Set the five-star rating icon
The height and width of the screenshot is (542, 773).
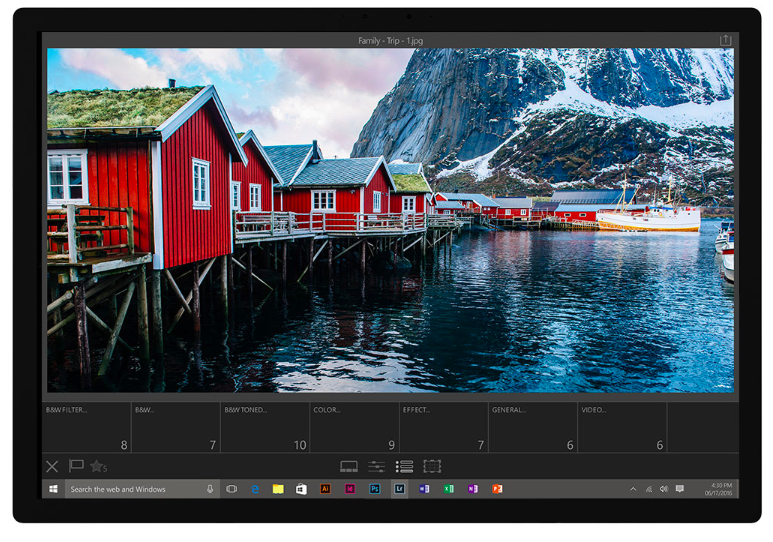pyautogui.click(x=98, y=466)
